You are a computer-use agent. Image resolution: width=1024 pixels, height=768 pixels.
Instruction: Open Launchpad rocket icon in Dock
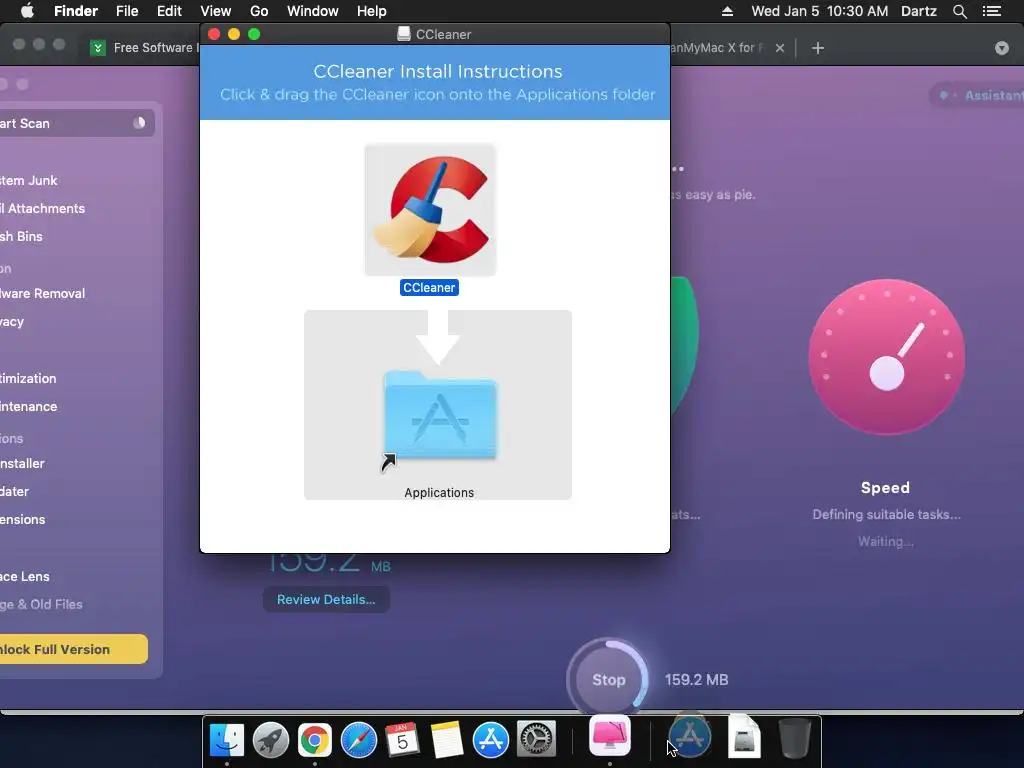[x=270, y=740]
